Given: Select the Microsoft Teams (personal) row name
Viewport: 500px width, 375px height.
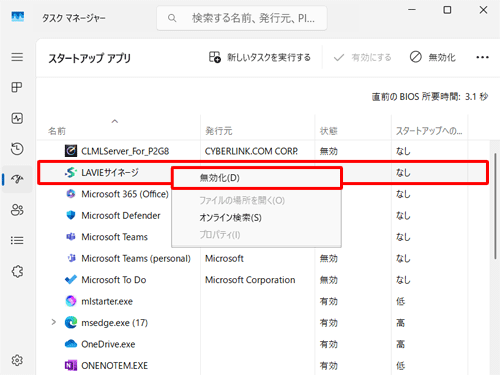Looking at the screenshot, I should pos(136,258).
